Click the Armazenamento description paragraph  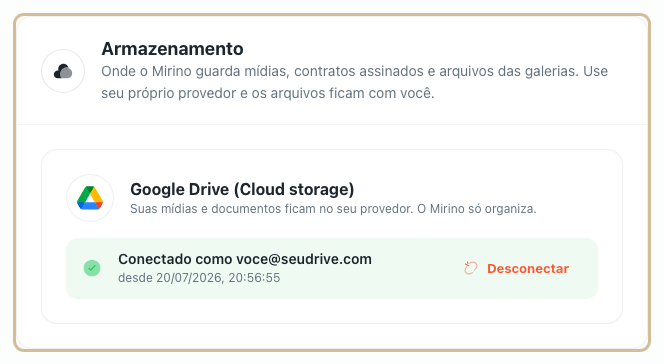click(354, 82)
